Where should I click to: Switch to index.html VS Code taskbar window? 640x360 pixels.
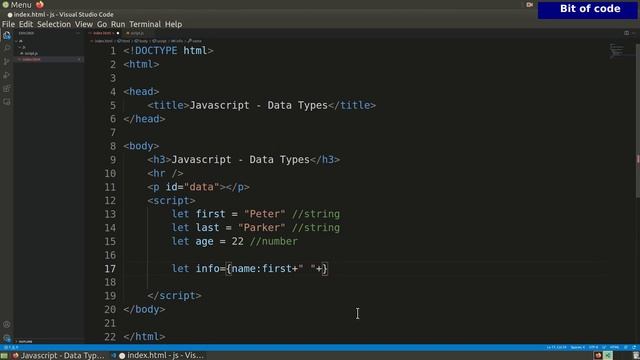[157, 356]
